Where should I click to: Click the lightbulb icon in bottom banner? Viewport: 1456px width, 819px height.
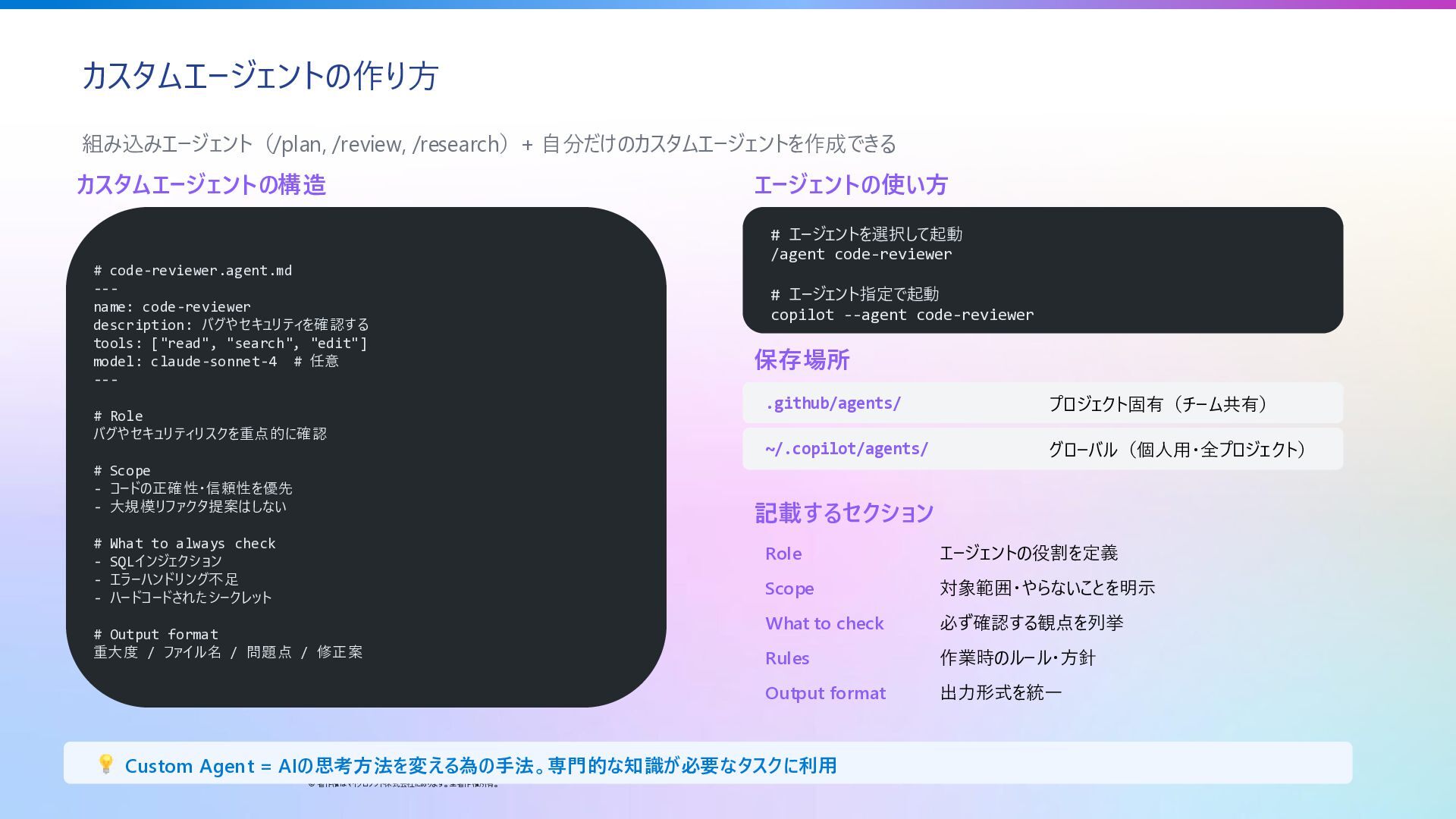tap(106, 764)
